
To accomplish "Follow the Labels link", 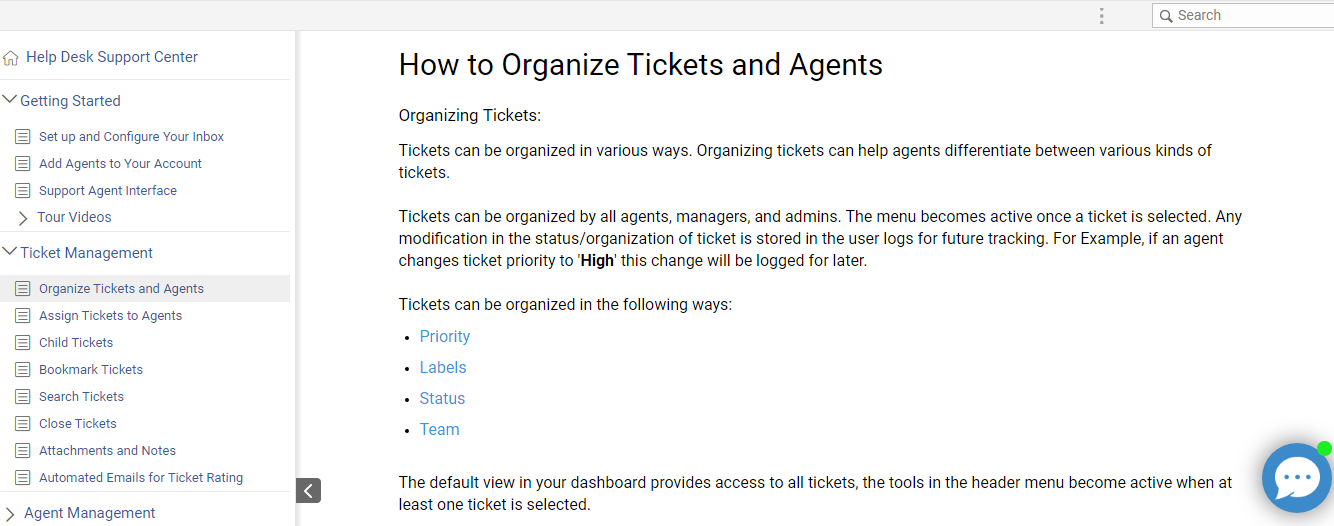I will click(443, 368).
